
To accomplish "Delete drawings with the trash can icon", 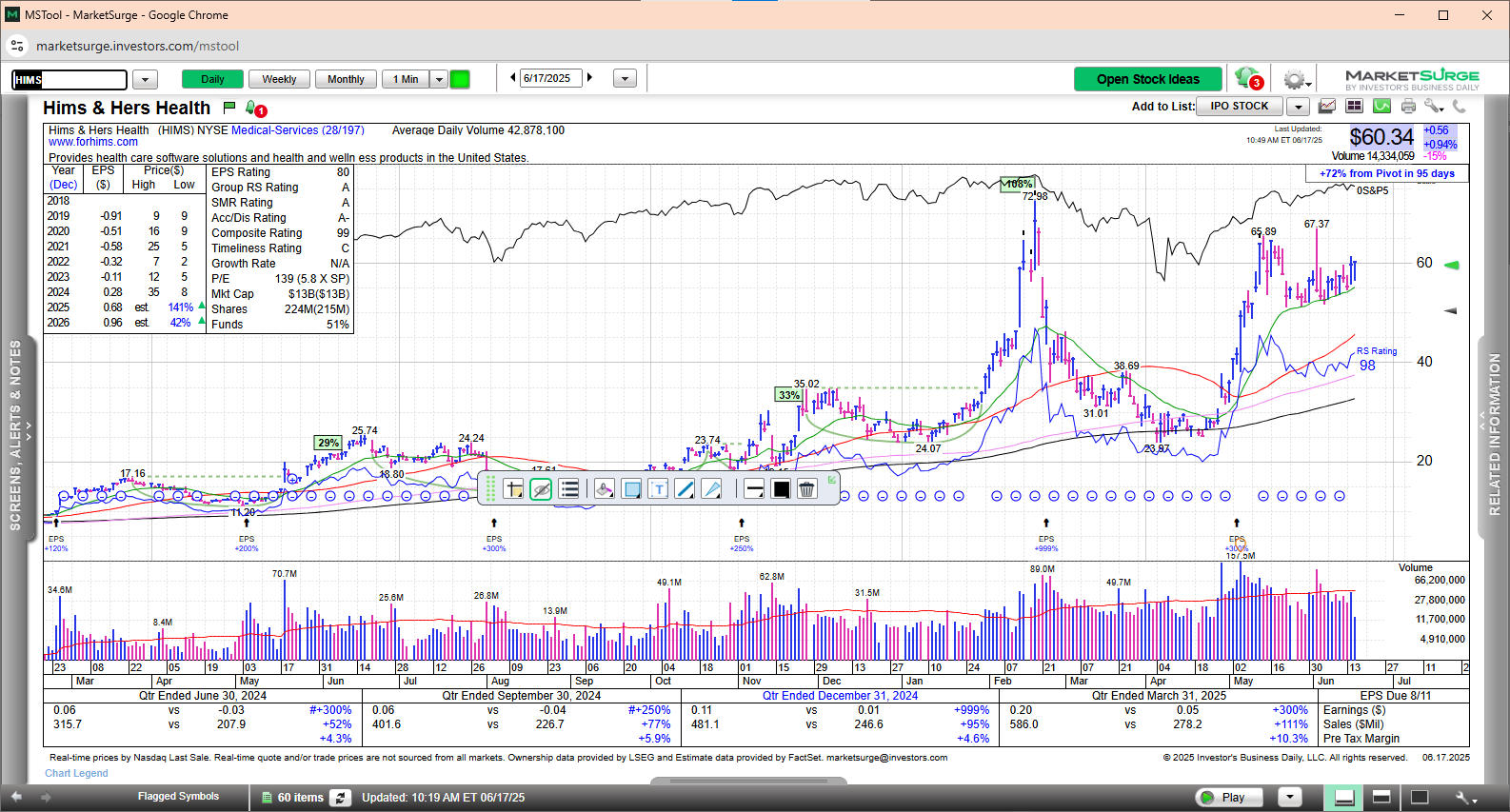I will point(806,489).
